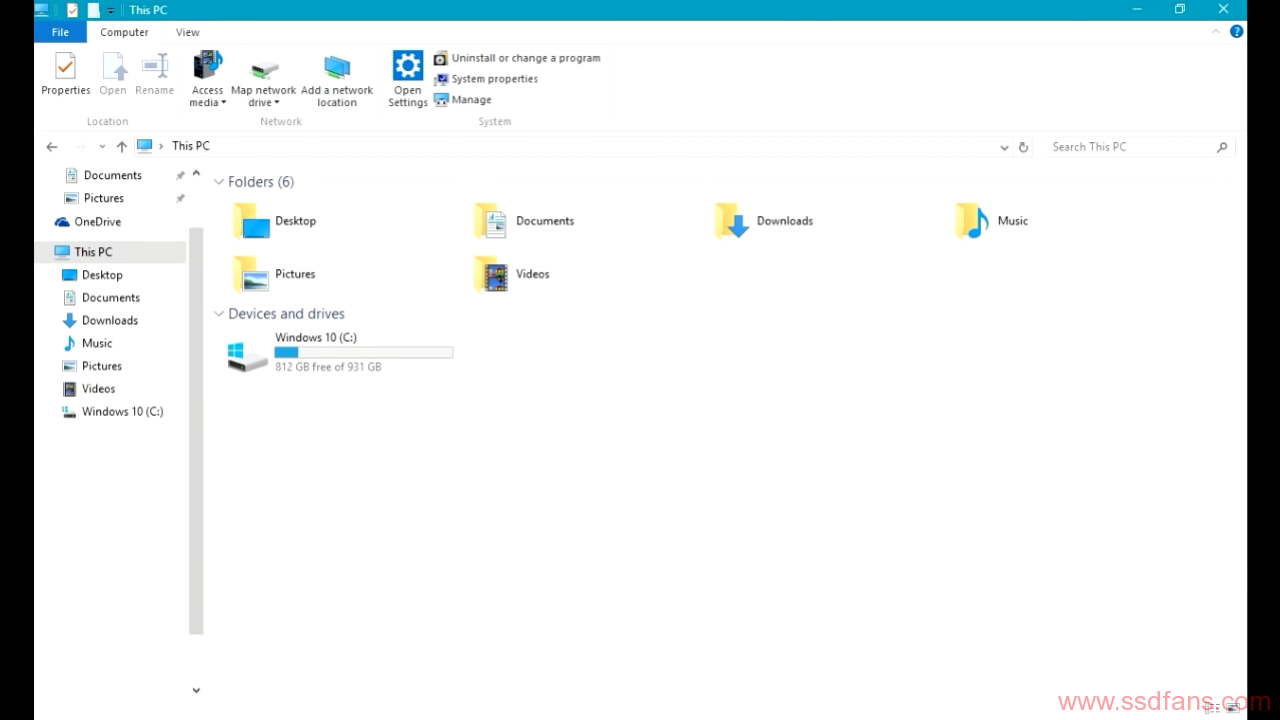Open the recent locations dropdown arrow
Screen dimensions: 1280x720
click(102, 147)
